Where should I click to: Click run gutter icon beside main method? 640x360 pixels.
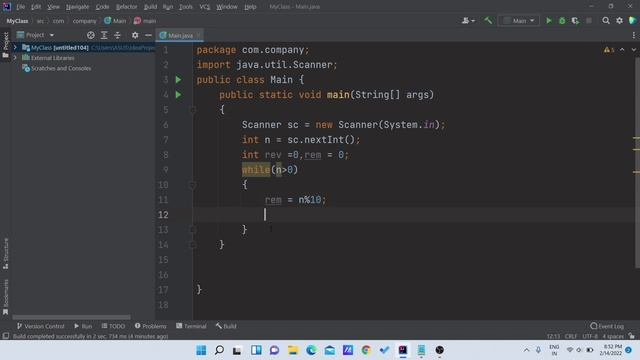click(178, 95)
